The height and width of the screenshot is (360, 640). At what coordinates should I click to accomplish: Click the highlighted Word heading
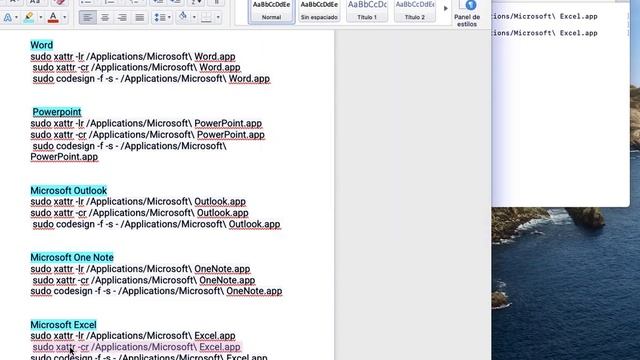[42, 45]
